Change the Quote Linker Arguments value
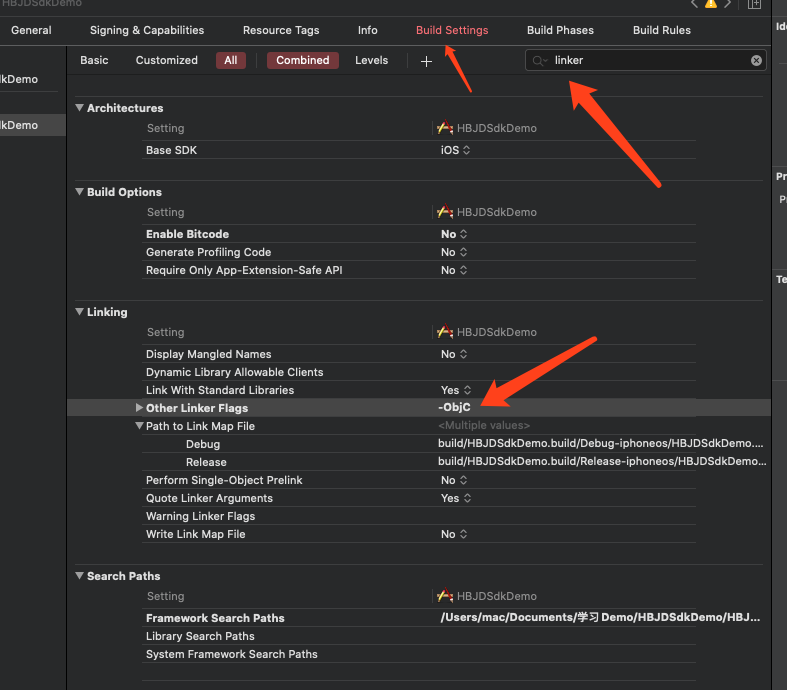The width and height of the screenshot is (787, 690). tap(456, 498)
